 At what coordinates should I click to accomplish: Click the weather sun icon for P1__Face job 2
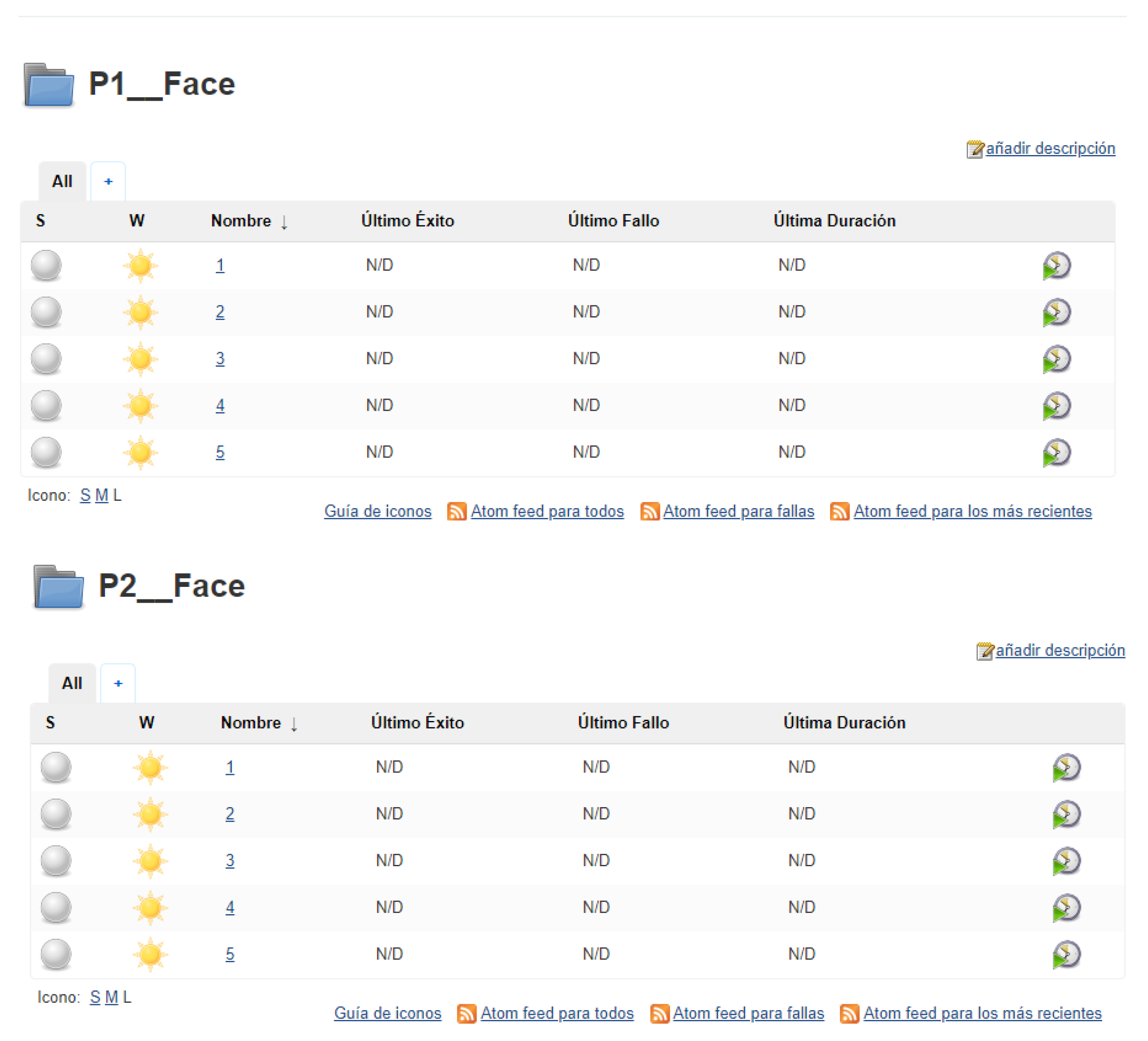140,312
